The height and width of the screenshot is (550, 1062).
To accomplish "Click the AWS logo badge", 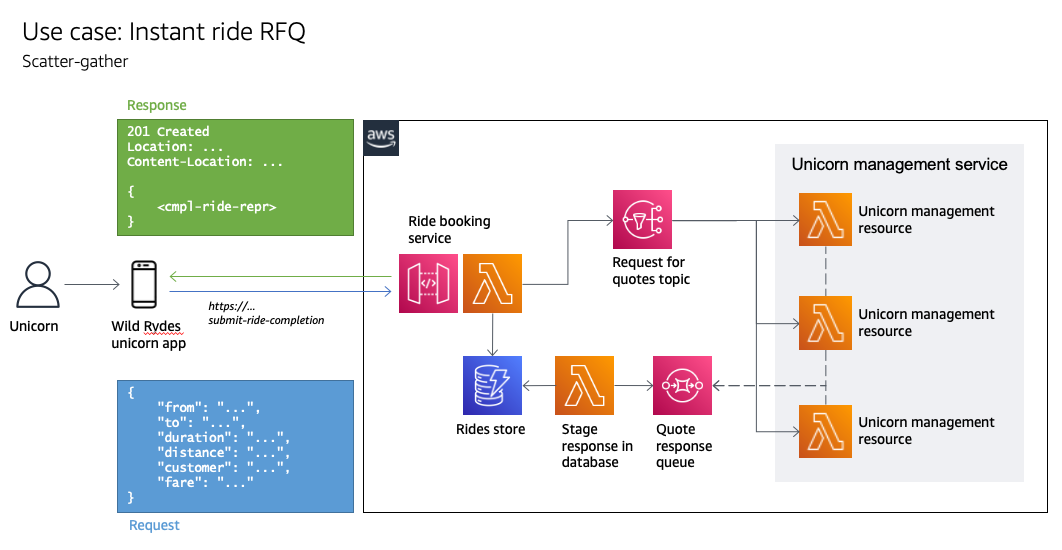I will (x=381, y=138).
